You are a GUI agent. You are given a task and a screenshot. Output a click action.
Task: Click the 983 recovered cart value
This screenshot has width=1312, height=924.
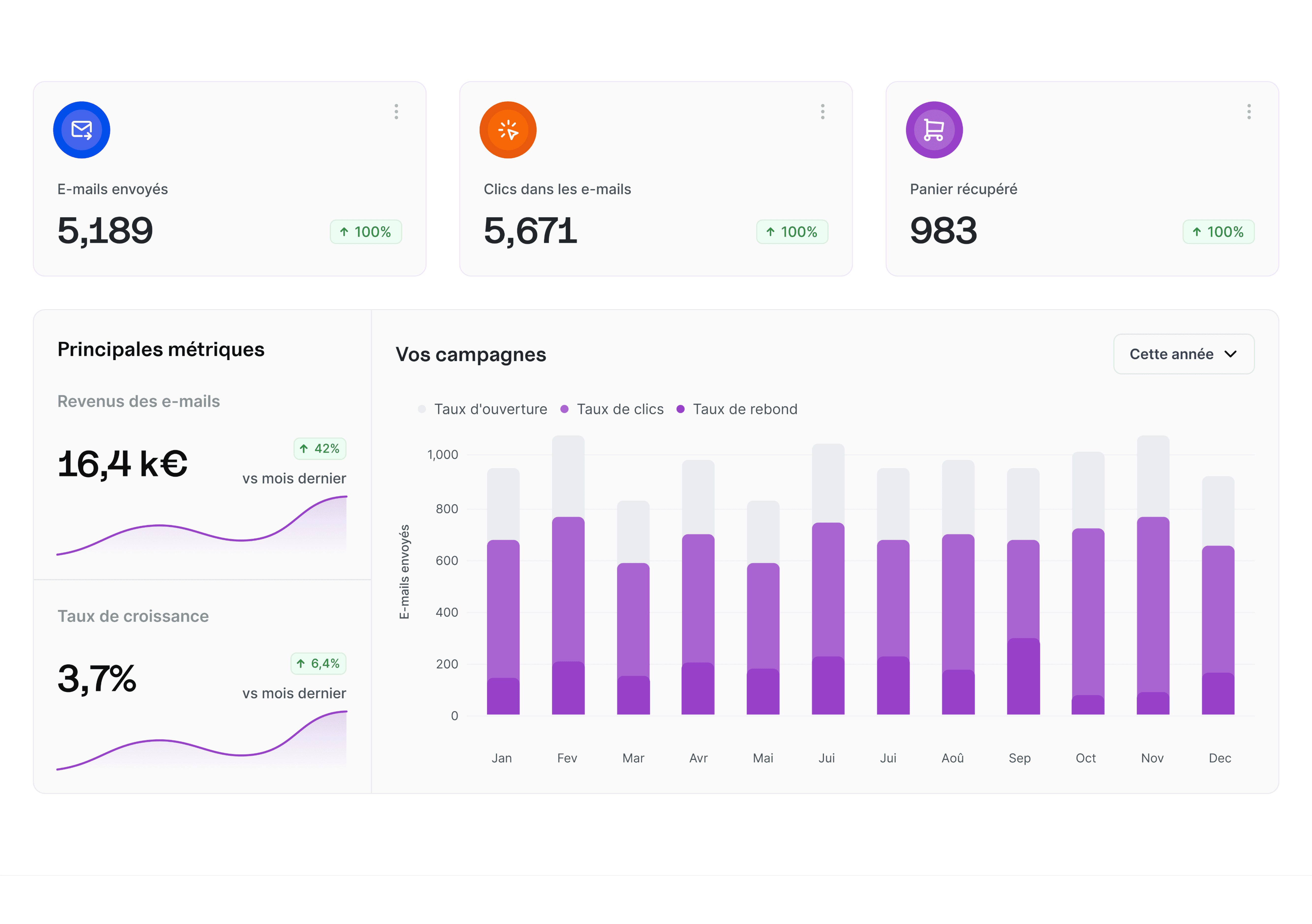(x=943, y=231)
